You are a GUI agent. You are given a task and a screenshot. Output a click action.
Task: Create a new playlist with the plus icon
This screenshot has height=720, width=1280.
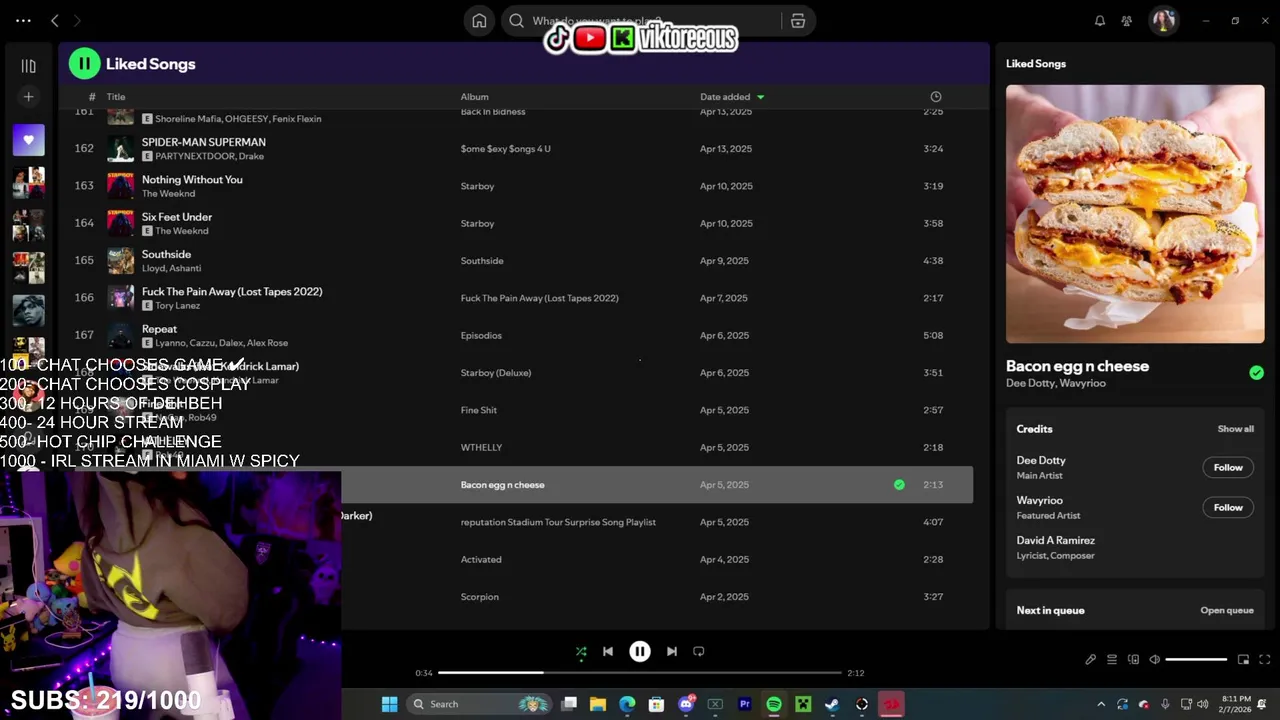point(28,97)
